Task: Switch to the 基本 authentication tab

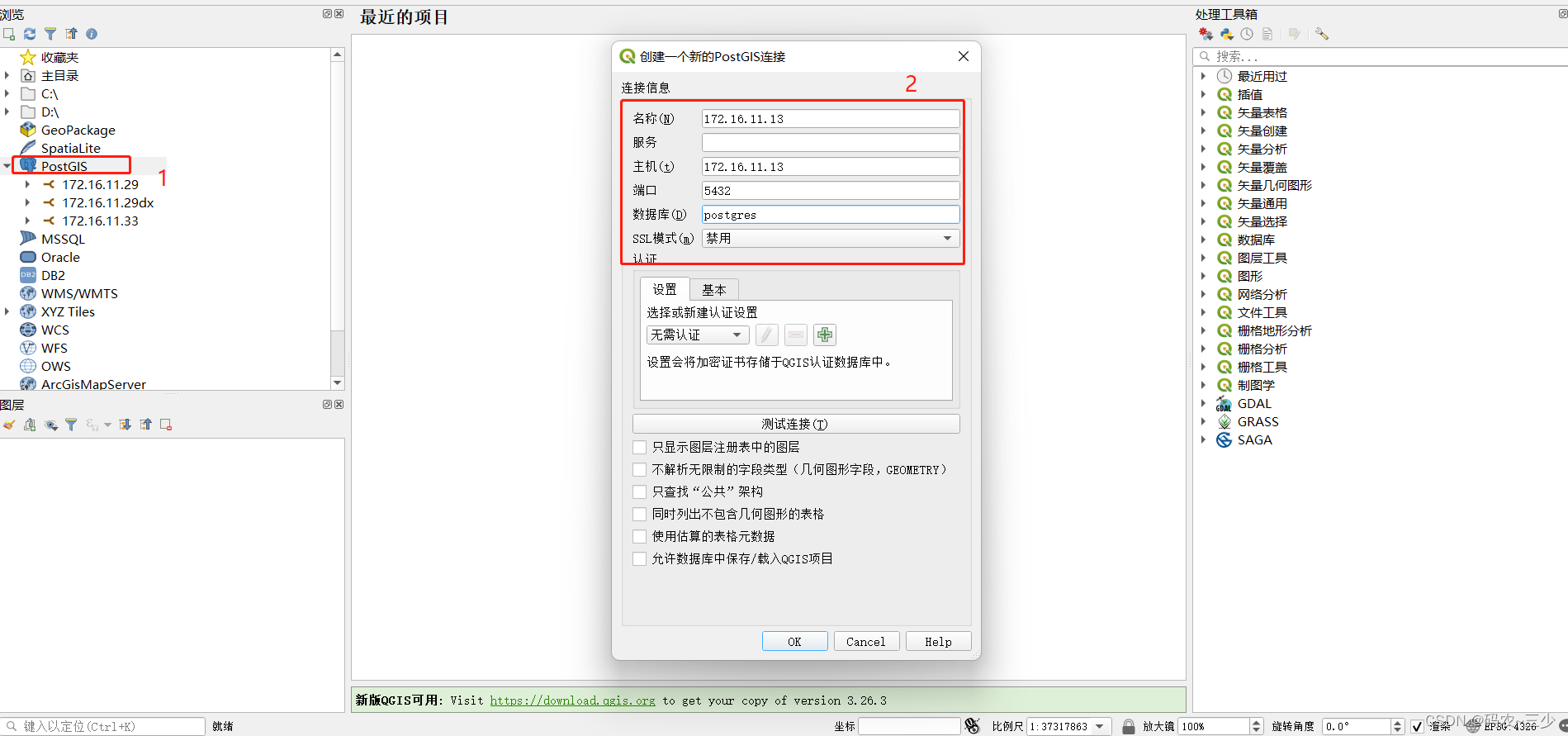Action: tap(714, 290)
